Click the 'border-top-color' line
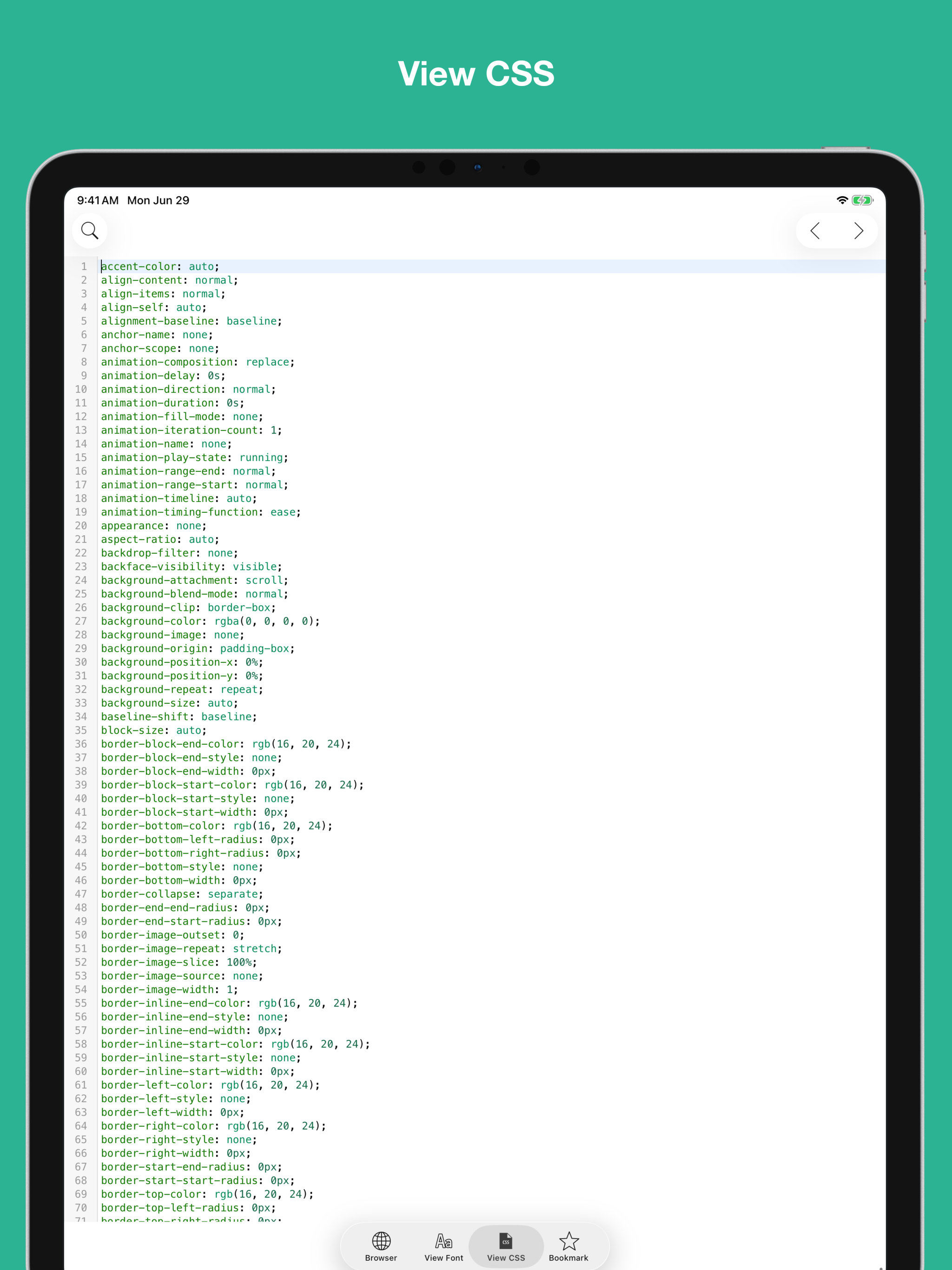Image resolution: width=952 pixels, height=1270 pixels. pyautogui.click(x=207, y=1194)
